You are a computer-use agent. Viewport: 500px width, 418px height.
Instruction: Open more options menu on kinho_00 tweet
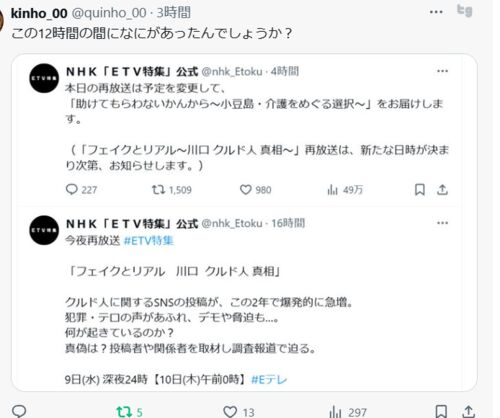coord(436,12)
